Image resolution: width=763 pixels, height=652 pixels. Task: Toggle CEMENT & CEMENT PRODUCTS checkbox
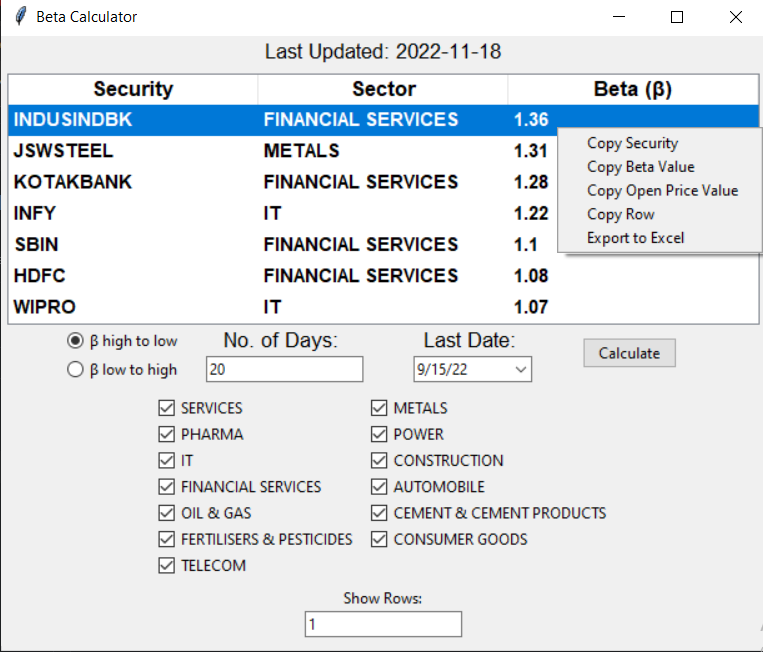click(x=379, y=513)
